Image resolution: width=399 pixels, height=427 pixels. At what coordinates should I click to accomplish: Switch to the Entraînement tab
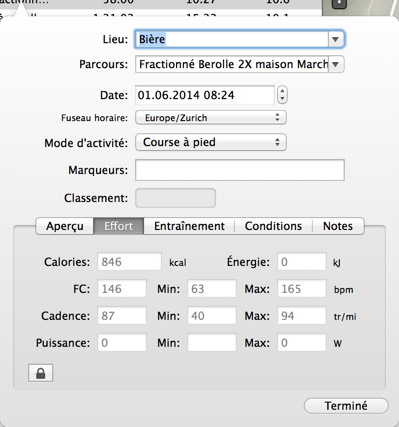[189, 226]
